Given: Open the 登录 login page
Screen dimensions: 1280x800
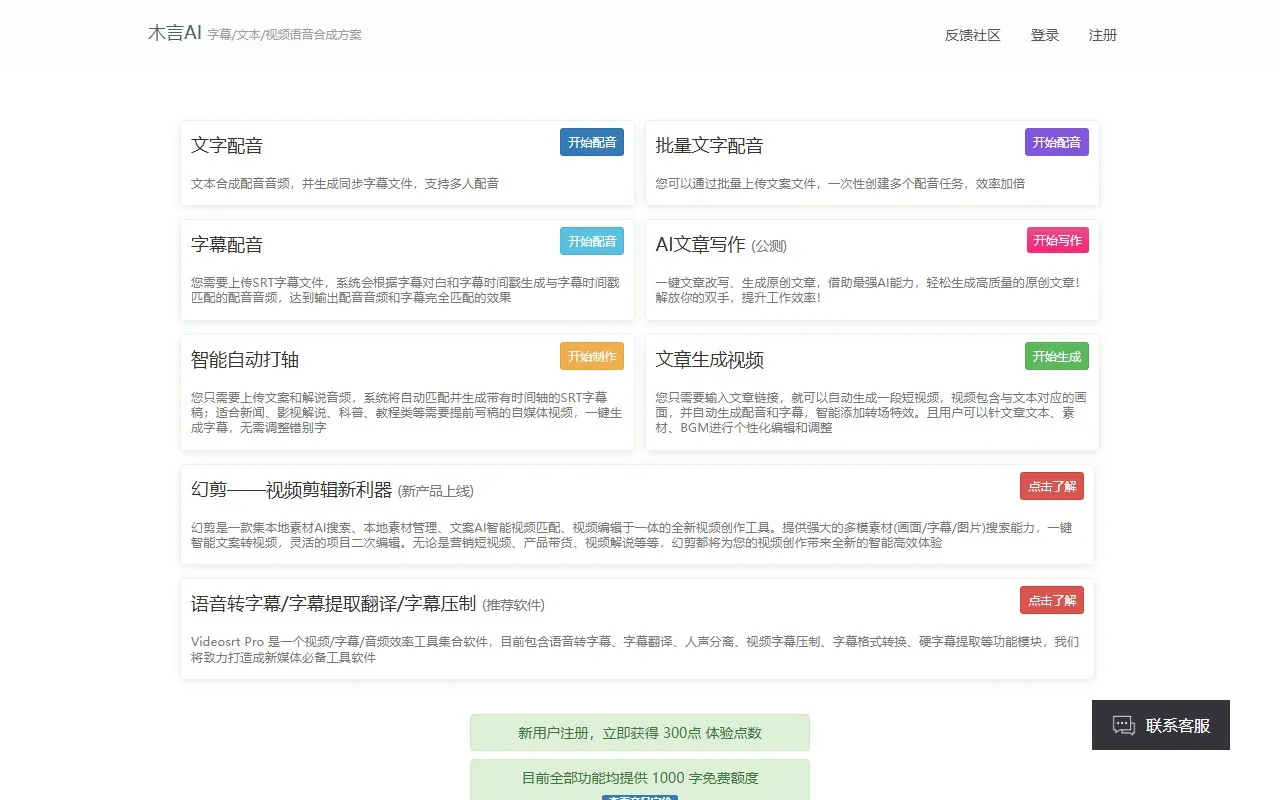Looking at the screenshot, I should click(x=1044, y=34).
